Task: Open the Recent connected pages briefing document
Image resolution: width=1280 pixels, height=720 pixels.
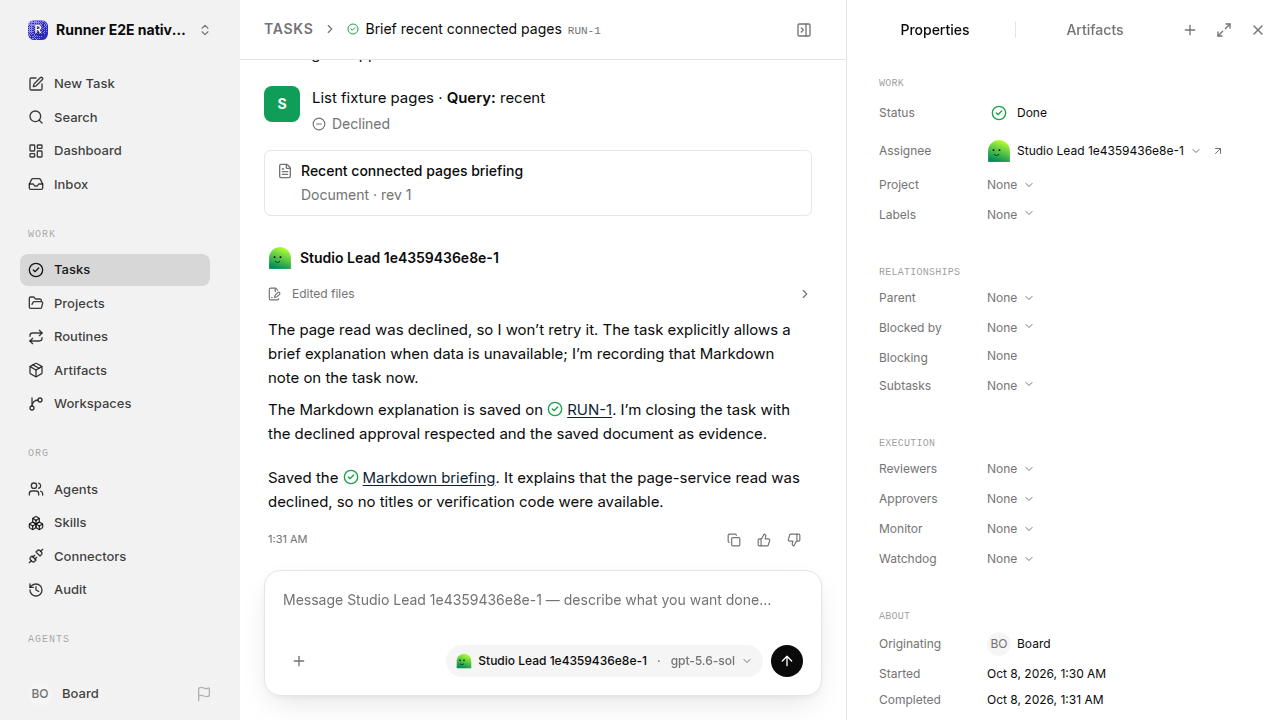Action: click(x=538, y=183)
